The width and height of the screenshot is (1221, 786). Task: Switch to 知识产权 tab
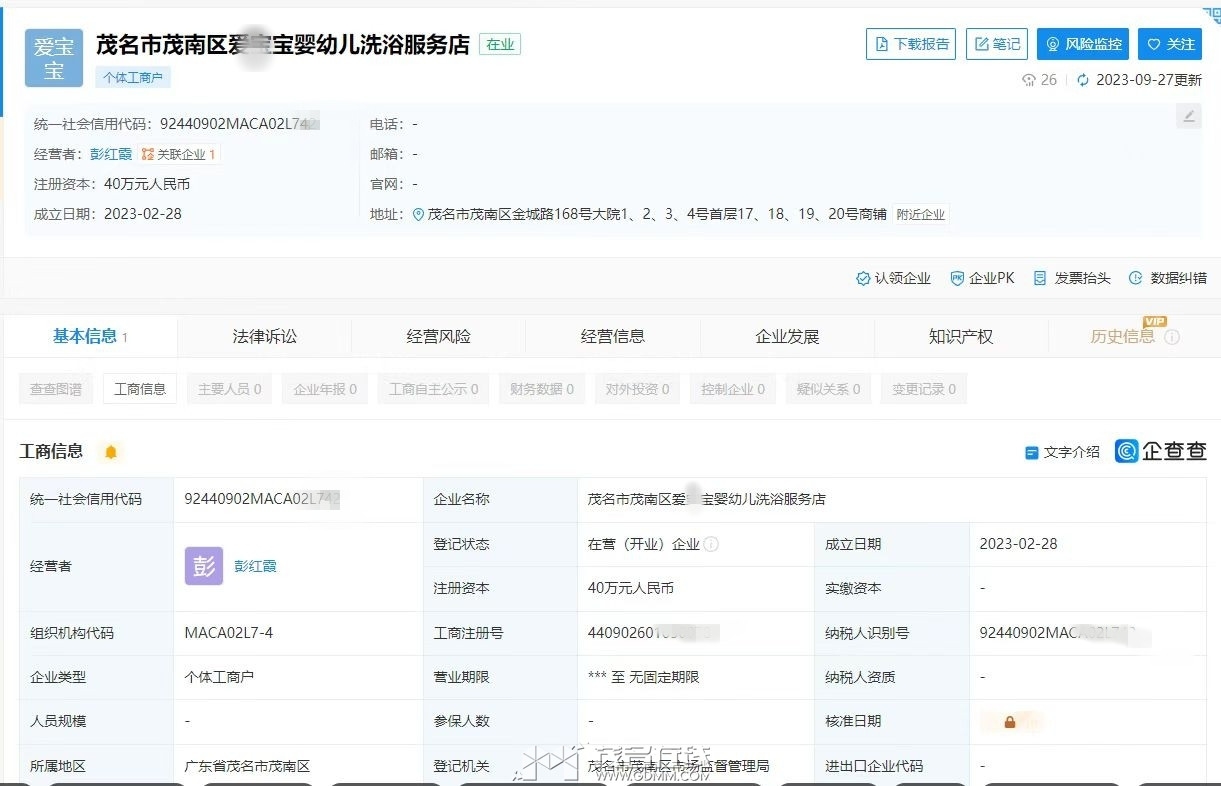(961, 337)
